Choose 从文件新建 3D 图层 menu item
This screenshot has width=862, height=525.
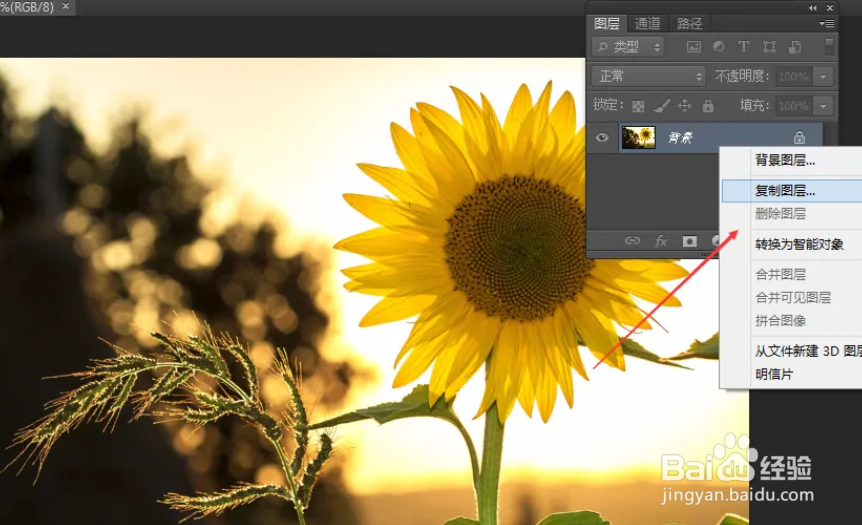(x=808, y=351)
